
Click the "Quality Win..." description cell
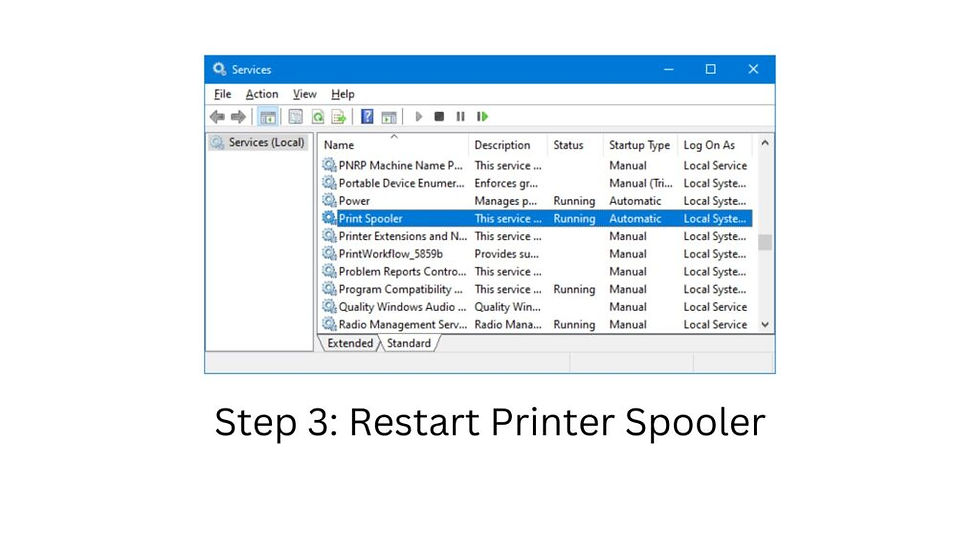(508, 307)
